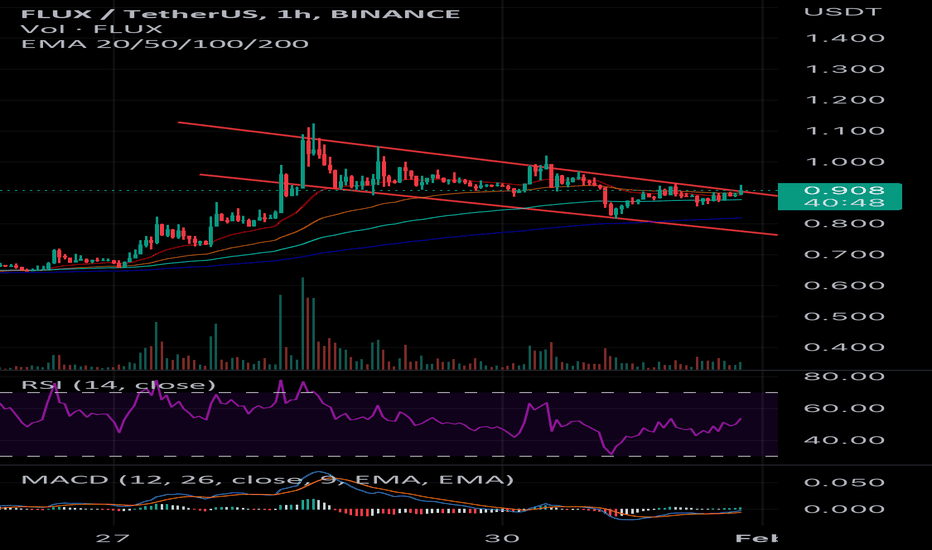Click the candle countdown 40:48

pos(844,203)
